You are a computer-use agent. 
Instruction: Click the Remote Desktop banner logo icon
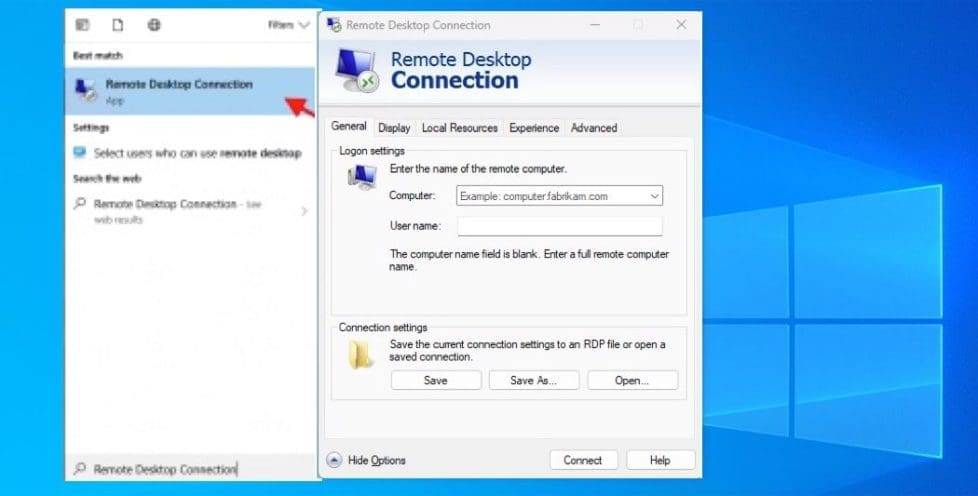(x=357, y=69)
